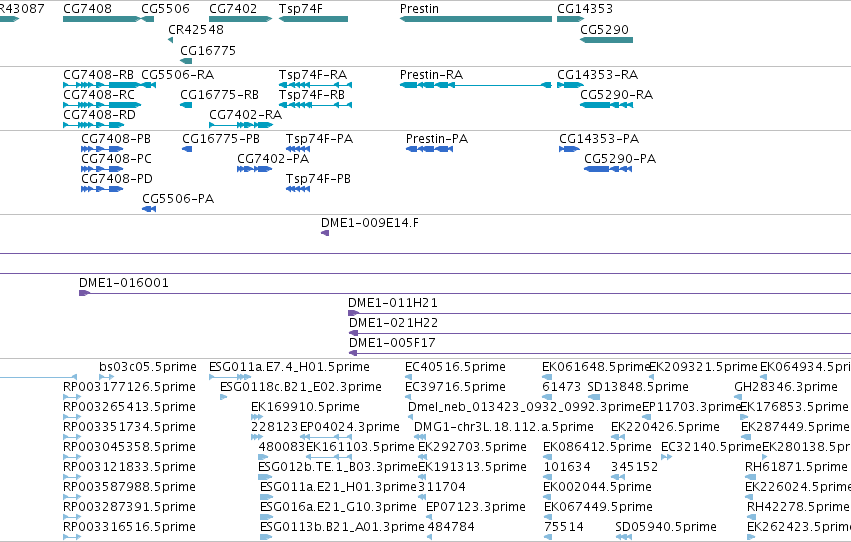
Task: Click the EC32140.5prime EST glyph
Action: coord(667,458)
